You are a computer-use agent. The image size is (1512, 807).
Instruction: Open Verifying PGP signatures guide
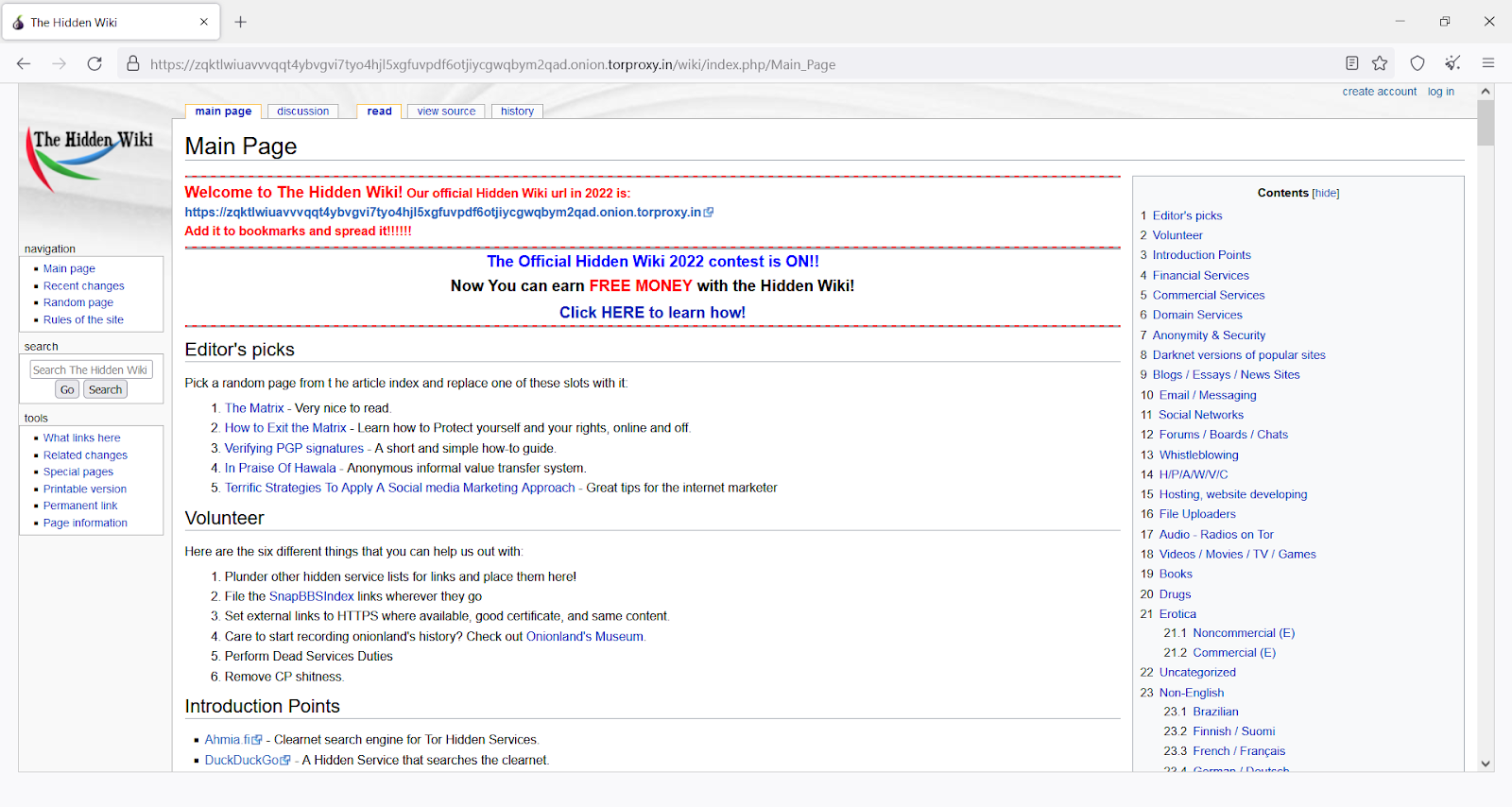click(294, 448)
